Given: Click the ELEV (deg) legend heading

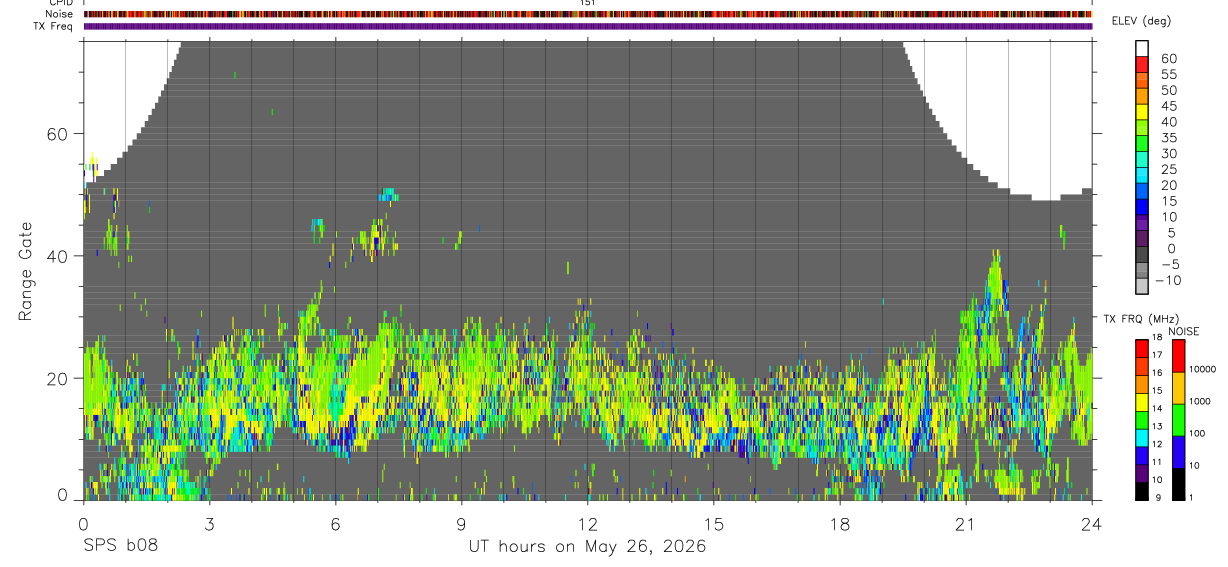Looking at the screenshot, I should [1141, 22].
